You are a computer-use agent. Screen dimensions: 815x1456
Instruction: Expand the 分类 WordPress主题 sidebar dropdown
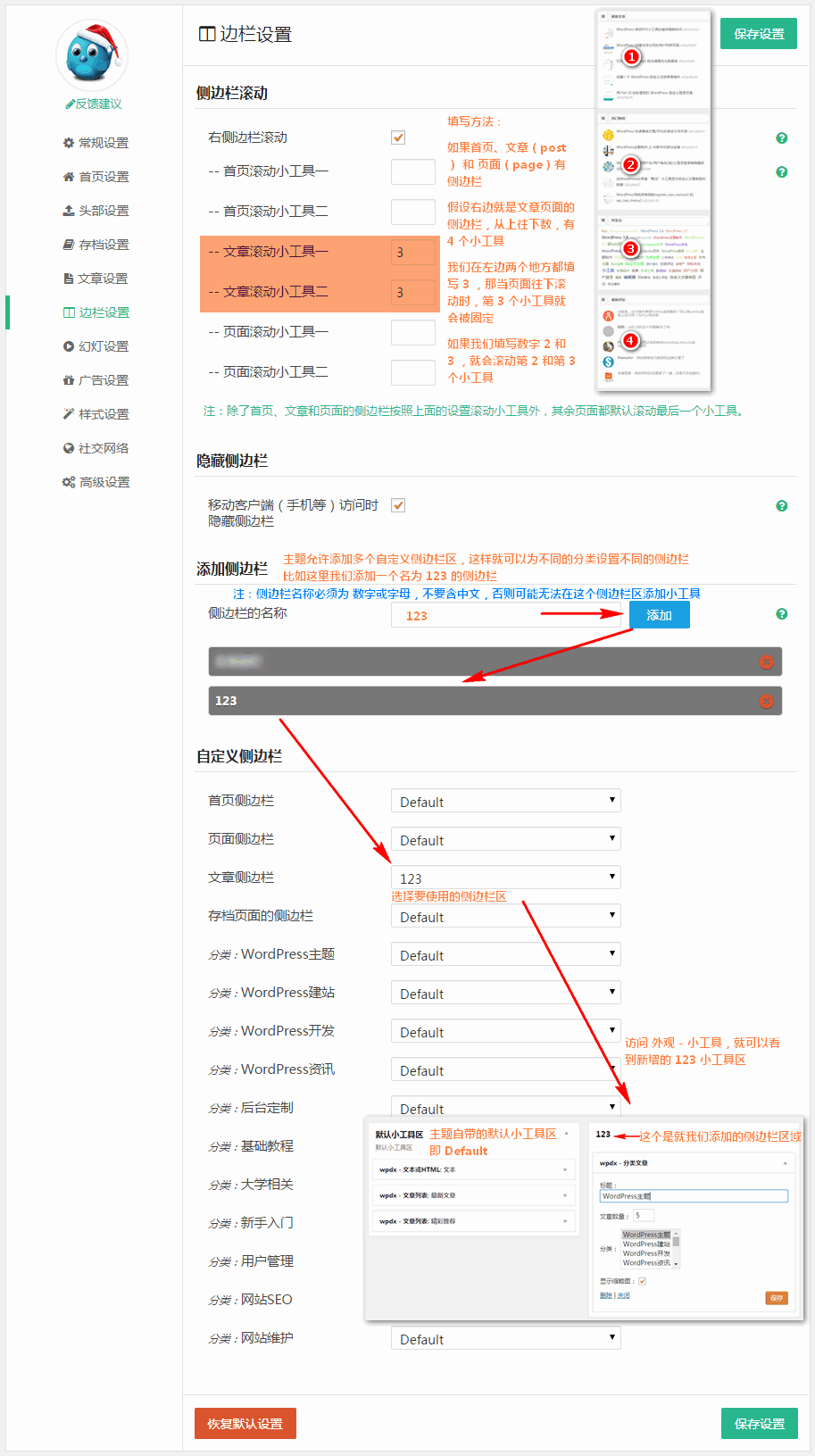click(505, 954)
